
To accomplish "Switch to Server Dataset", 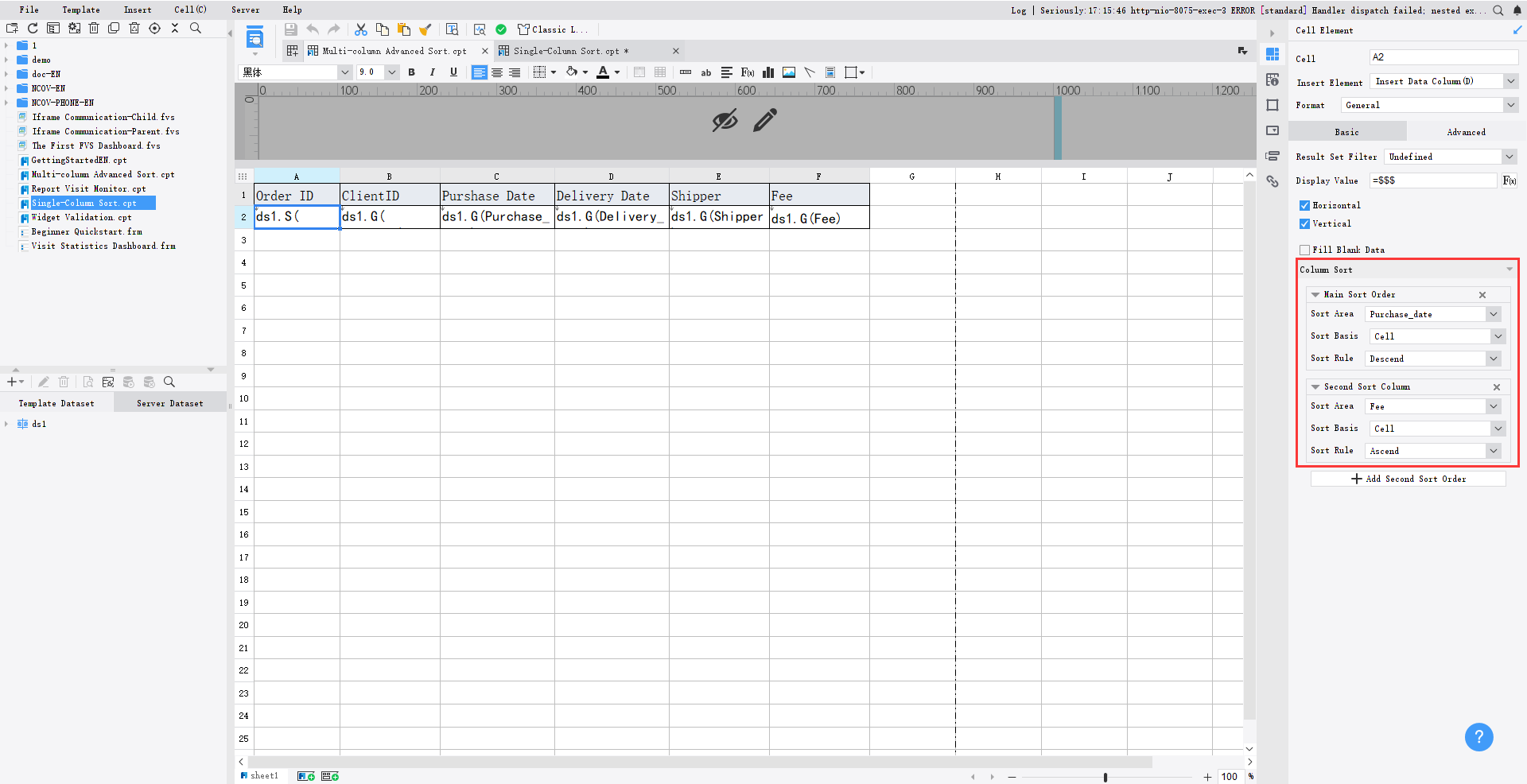I will click(170, 403).
